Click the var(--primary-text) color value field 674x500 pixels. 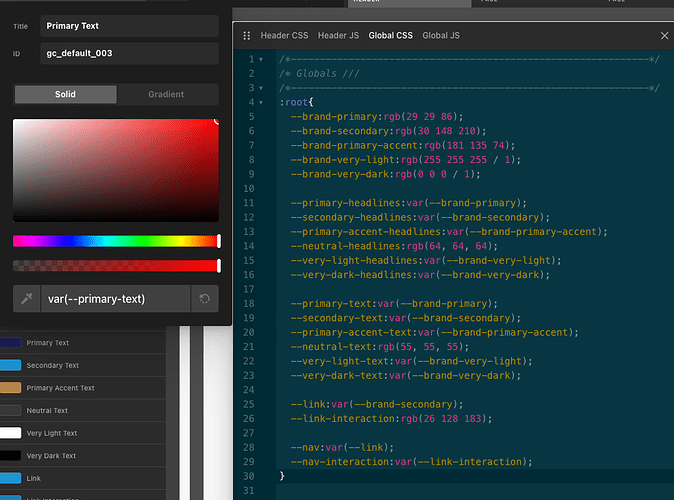click(116, 298)
